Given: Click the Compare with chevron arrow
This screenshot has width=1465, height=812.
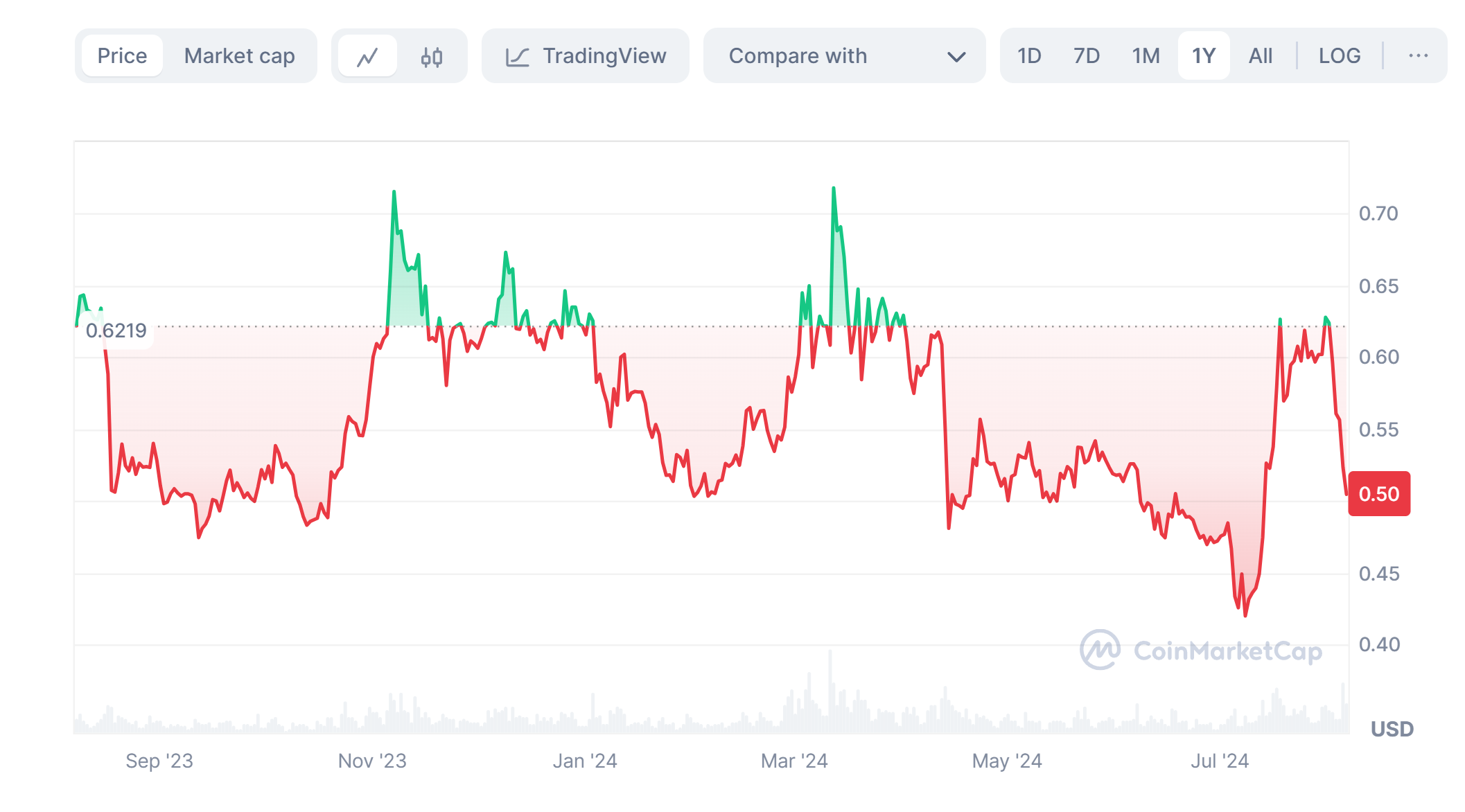Looking at the screenshot, I should (x=956, y=57).
